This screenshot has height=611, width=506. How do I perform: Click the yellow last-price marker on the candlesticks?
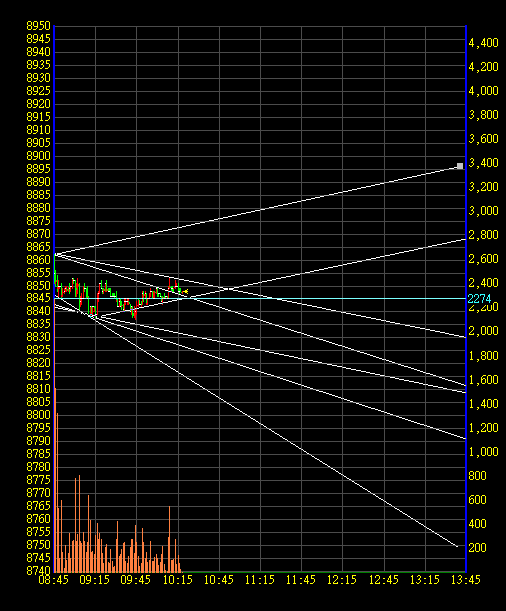tap(186, 291)
